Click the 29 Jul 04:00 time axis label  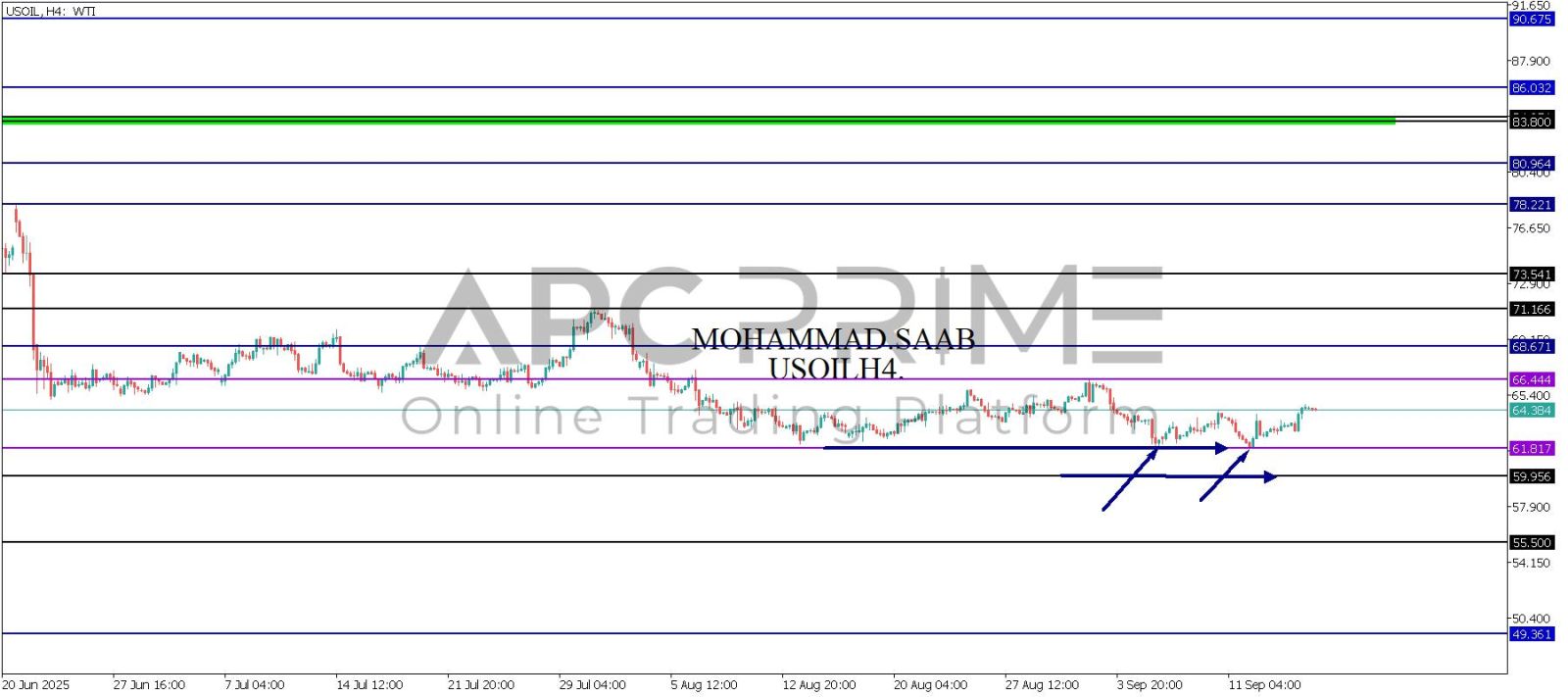click(592, 685)
